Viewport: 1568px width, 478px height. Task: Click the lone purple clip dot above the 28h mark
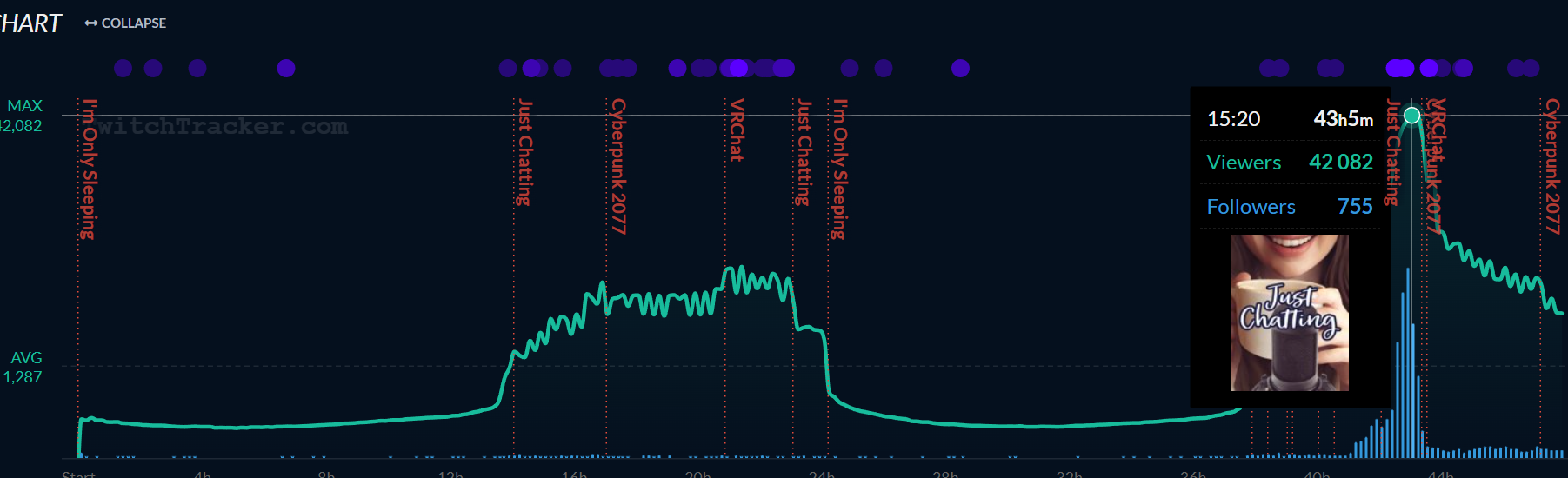pos(960,68)
